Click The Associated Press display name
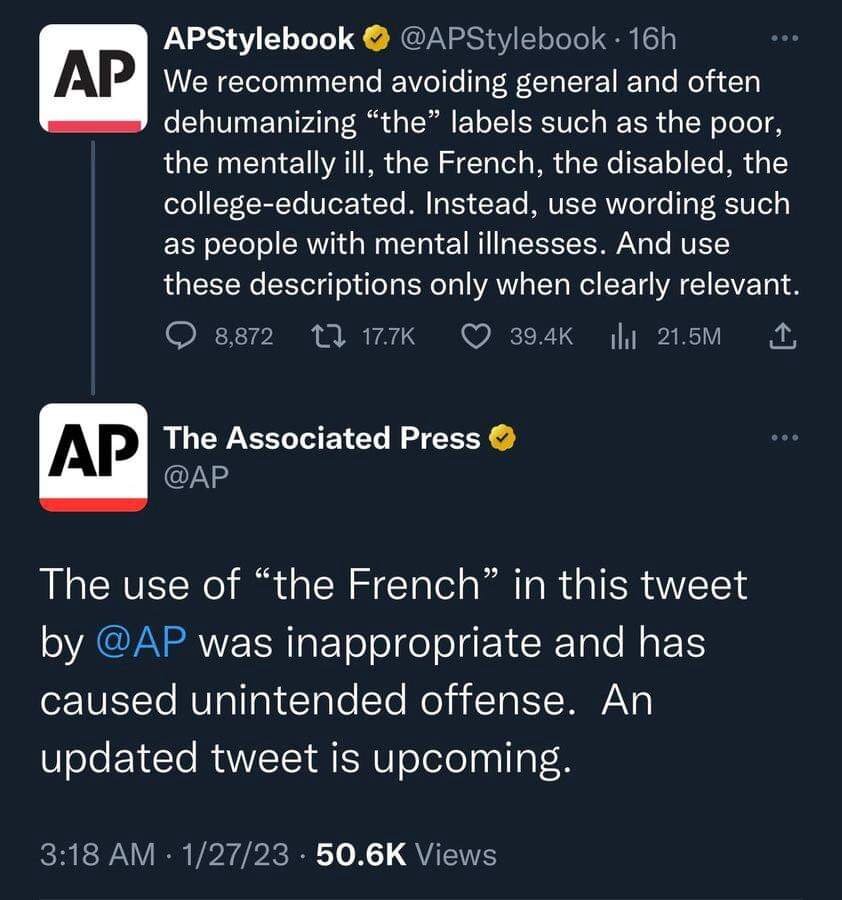The height and width of the screenshot is (900, 842). [322, 438]
